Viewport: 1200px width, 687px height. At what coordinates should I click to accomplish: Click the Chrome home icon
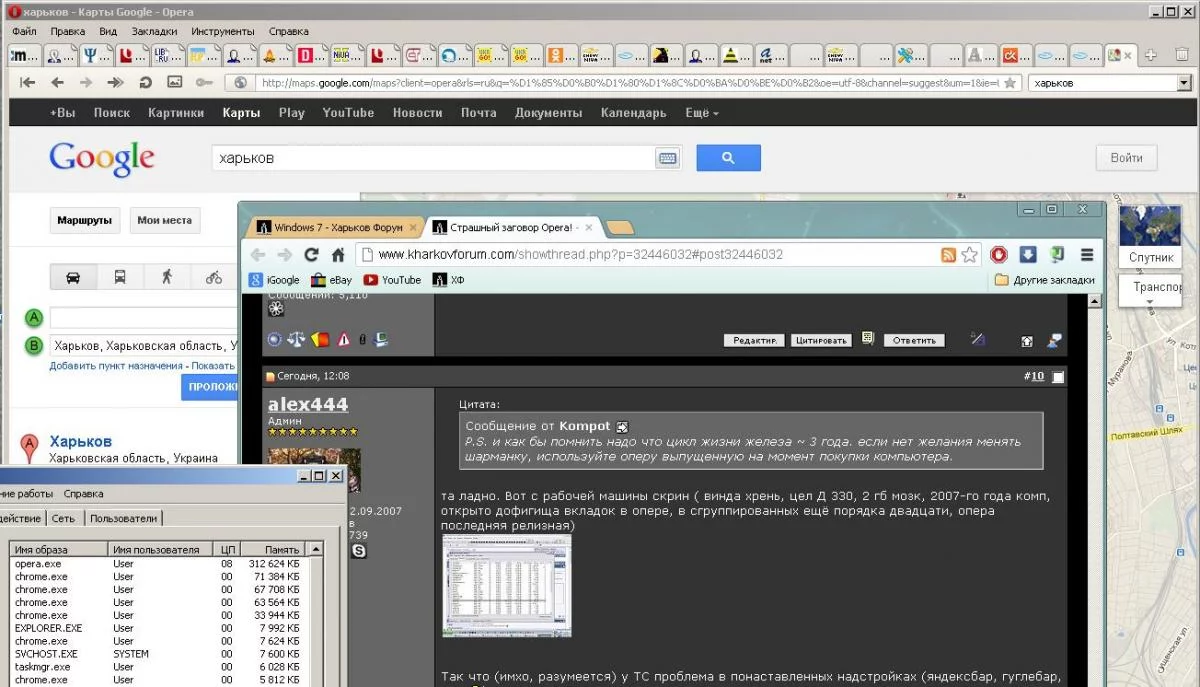(338, 254)
